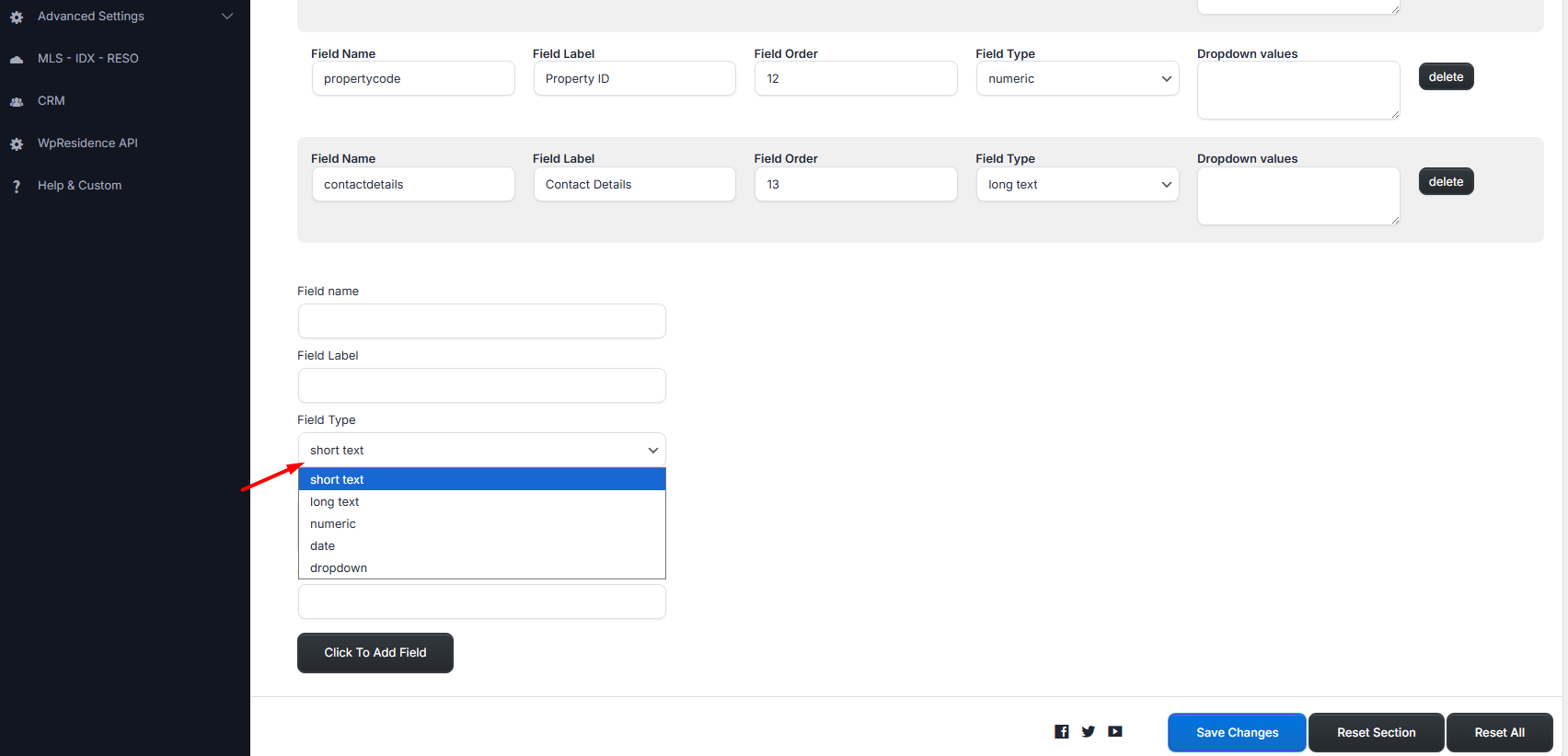Delete the Contact Details field row
The height and width of the screenshot is (756, 1568).
pos(1446,182)
